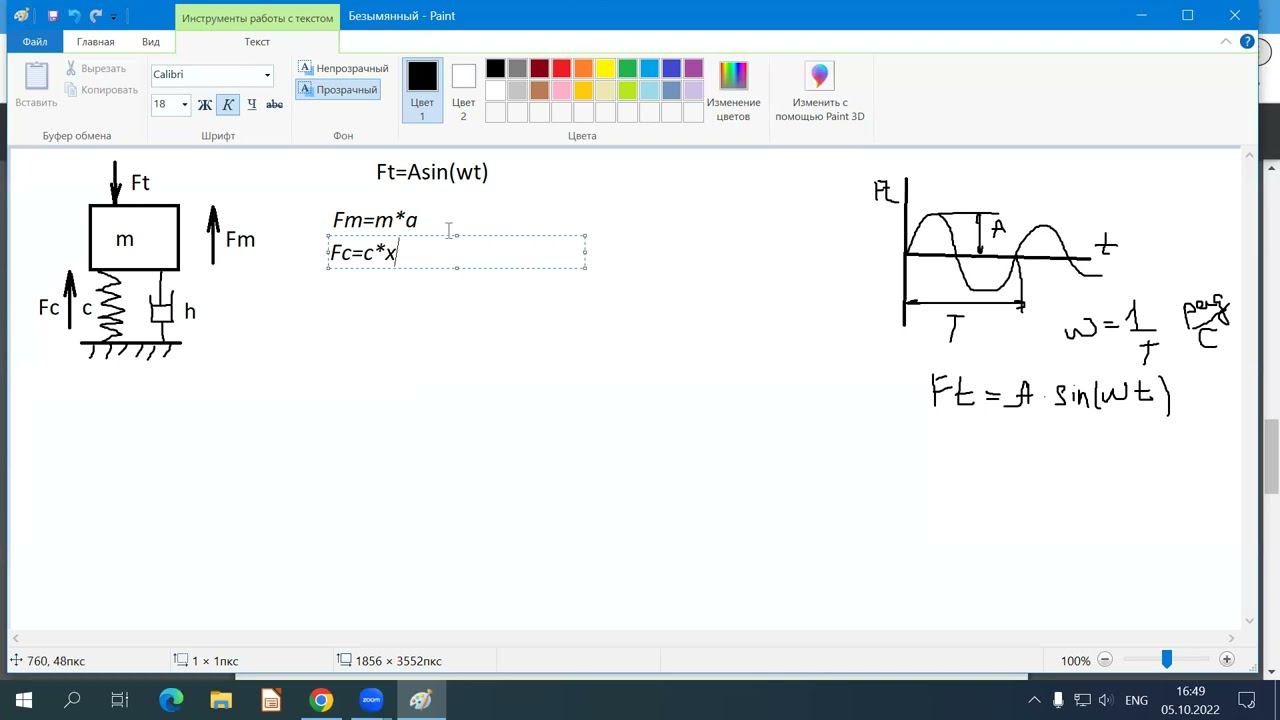
Task: Click Cut (Вырезать) in the clipboard group
Action: (x=96, y=68)
